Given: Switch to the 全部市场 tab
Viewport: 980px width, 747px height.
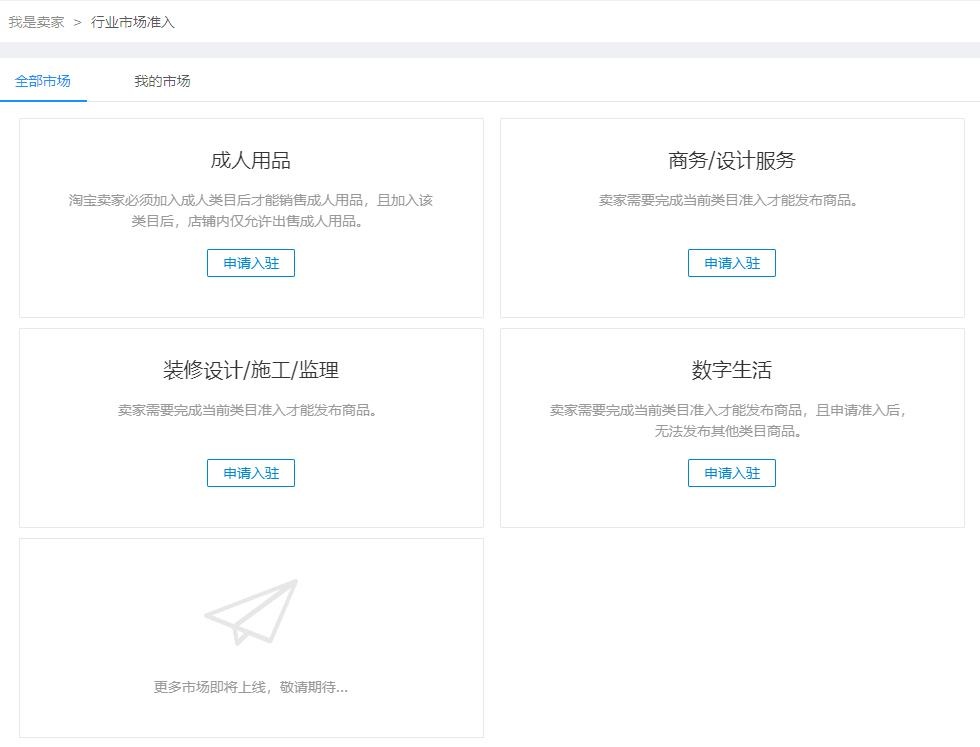Looking at the screenshot, I should tap(42, 81).
